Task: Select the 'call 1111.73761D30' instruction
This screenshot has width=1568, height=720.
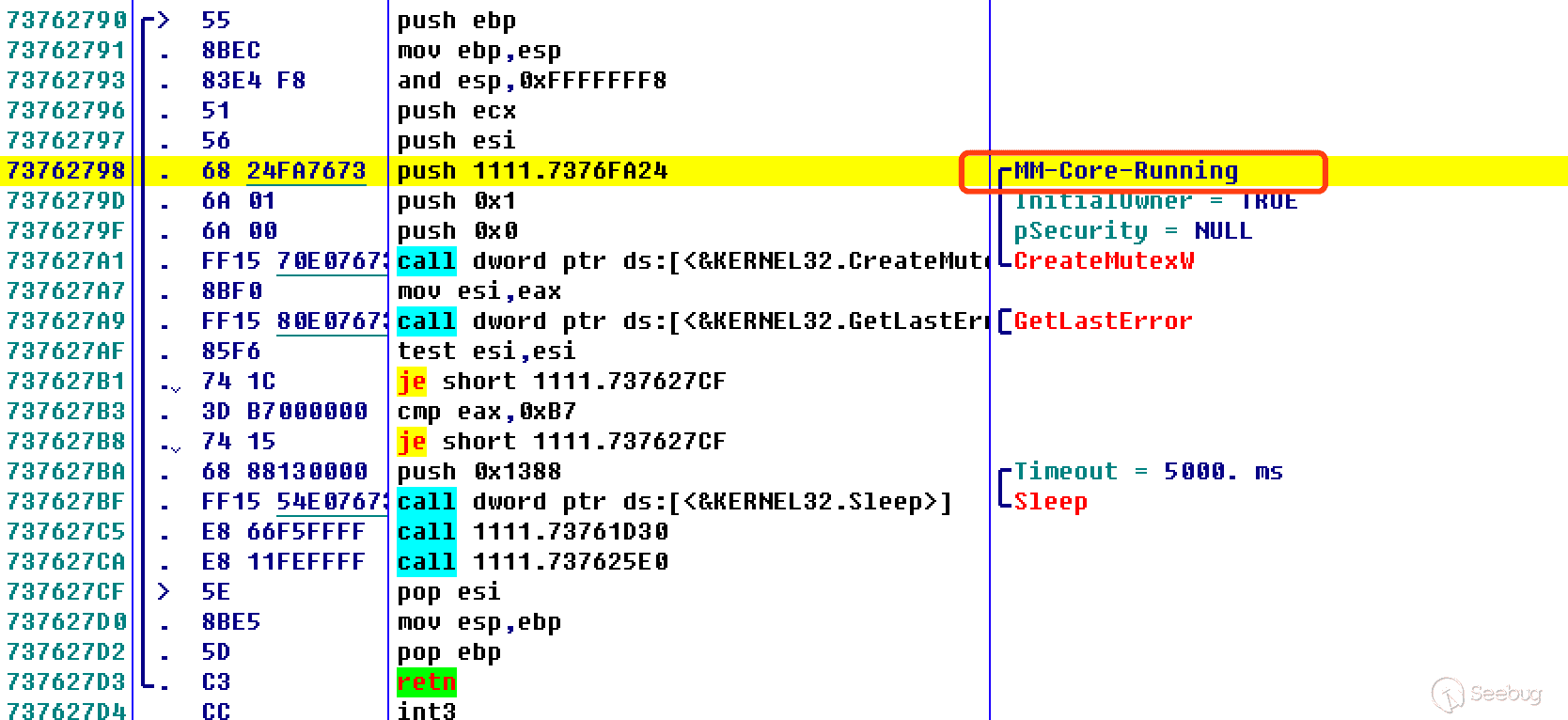Action: pos(532,531)
